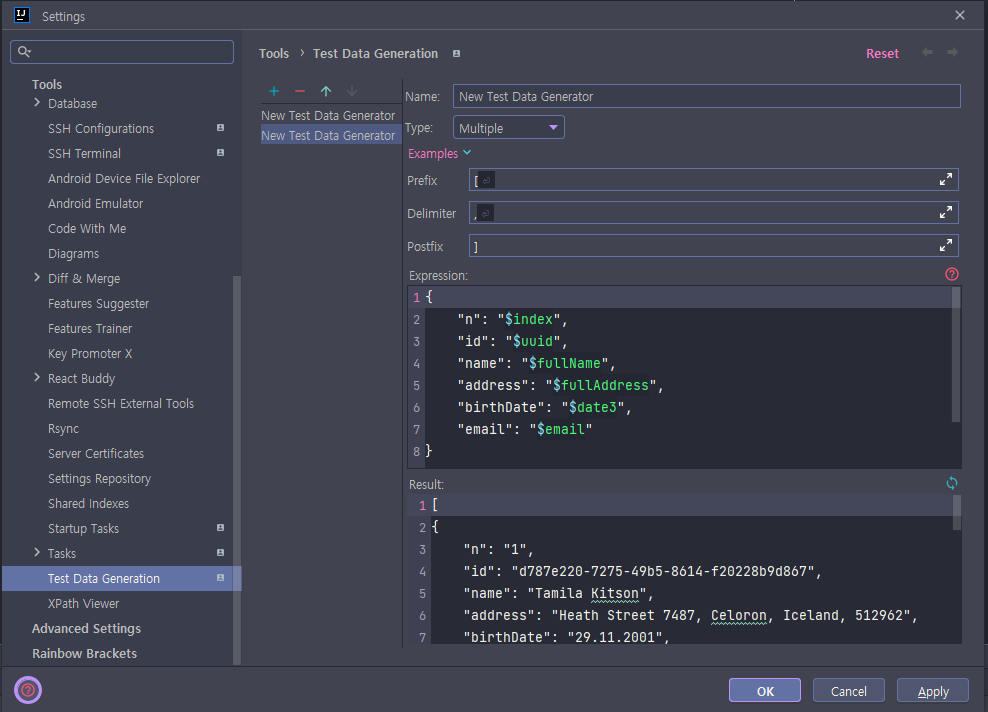Remove the selected generator with minus icon
The height and width of the screenshot is (712, 988).
(300, 91)
